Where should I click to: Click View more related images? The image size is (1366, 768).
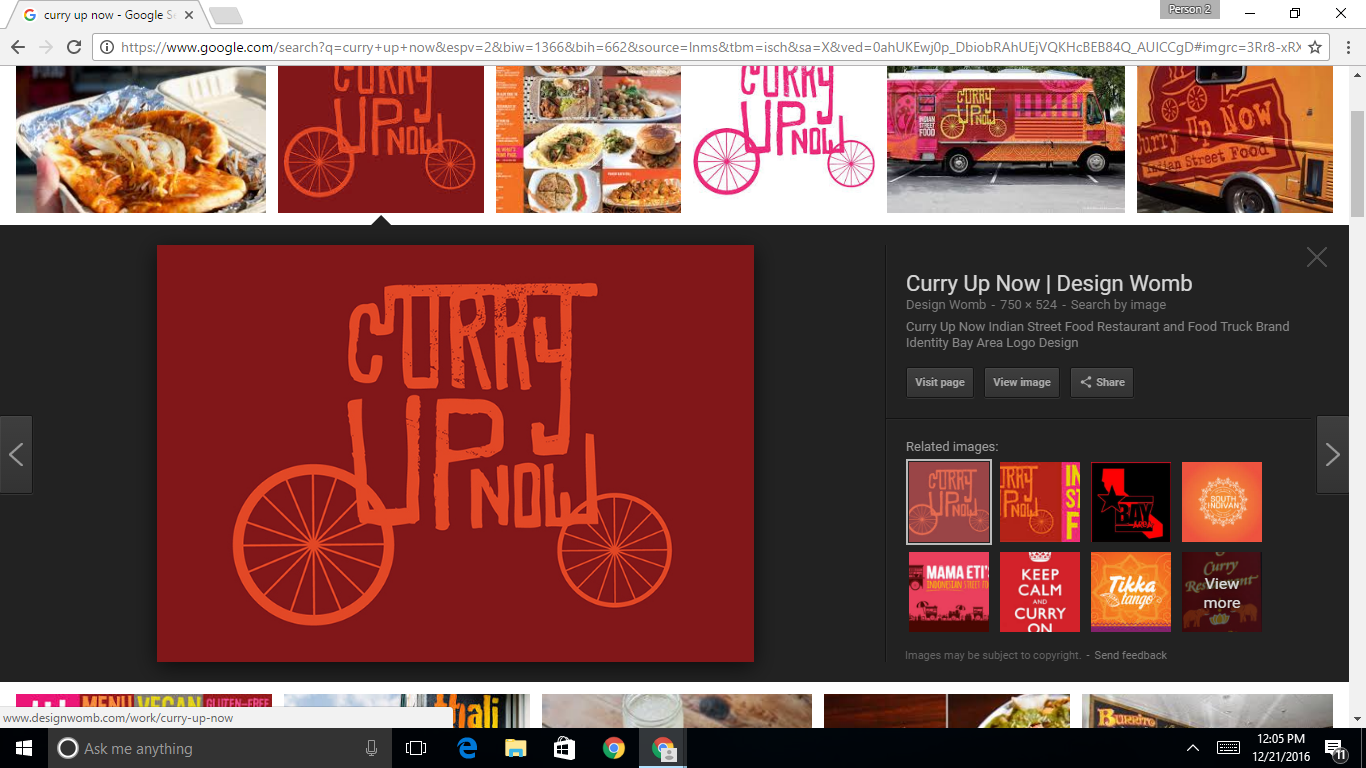pyautogui.click(x=1221, y=592)
